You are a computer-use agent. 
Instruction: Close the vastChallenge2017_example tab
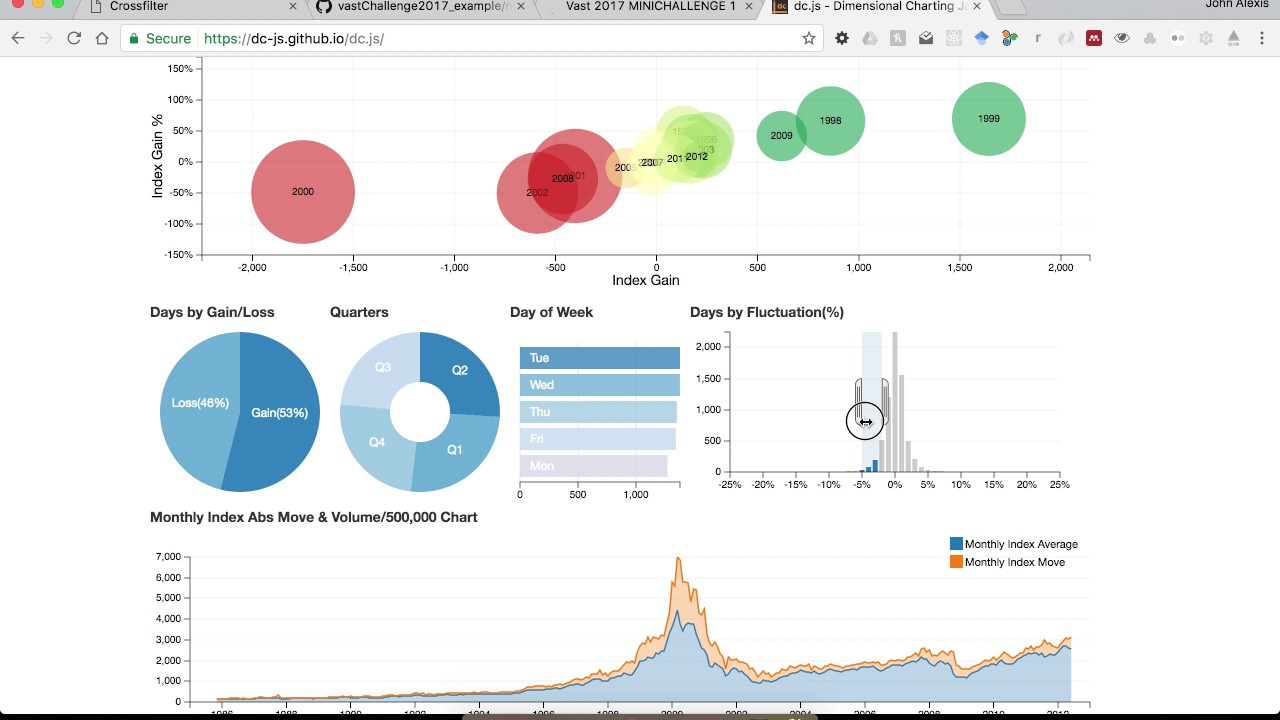pos(520,6)
